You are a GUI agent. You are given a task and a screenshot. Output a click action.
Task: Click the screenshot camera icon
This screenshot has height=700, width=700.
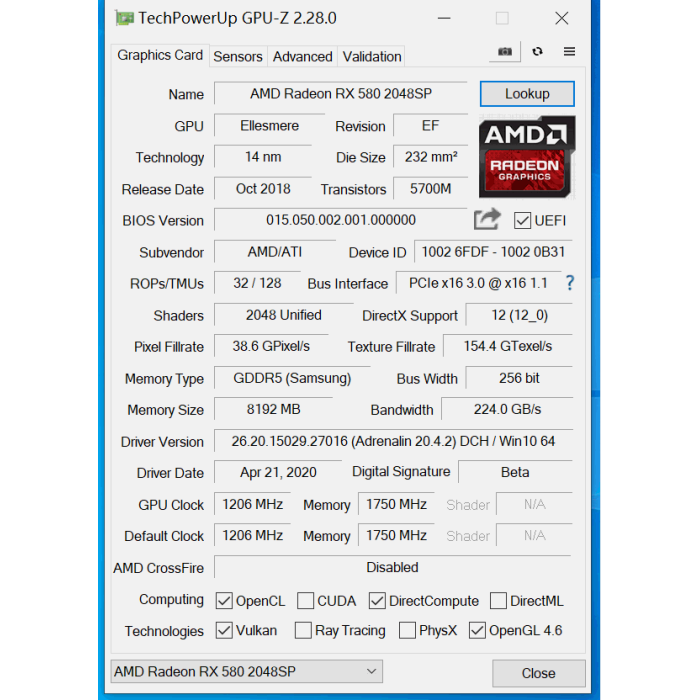click(505, 52)
